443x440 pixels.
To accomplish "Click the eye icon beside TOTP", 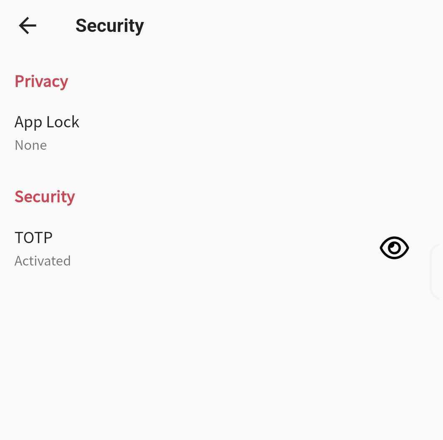I will [x=394, y=248].
